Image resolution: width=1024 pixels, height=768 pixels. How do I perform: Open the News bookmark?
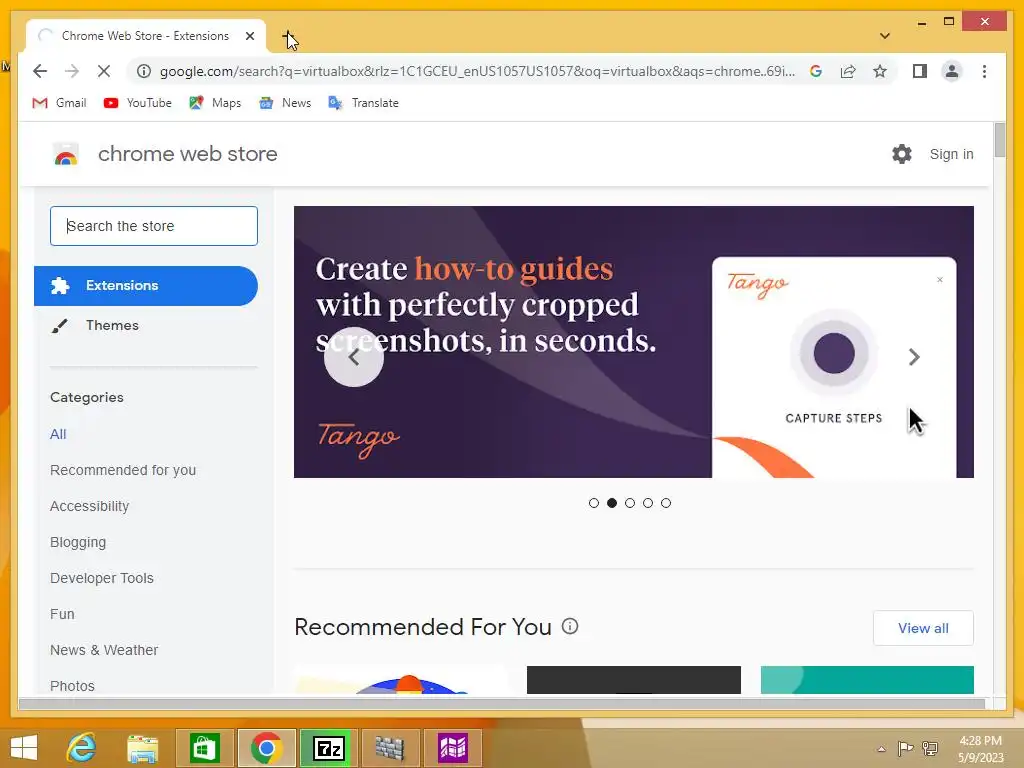(285, 103)
